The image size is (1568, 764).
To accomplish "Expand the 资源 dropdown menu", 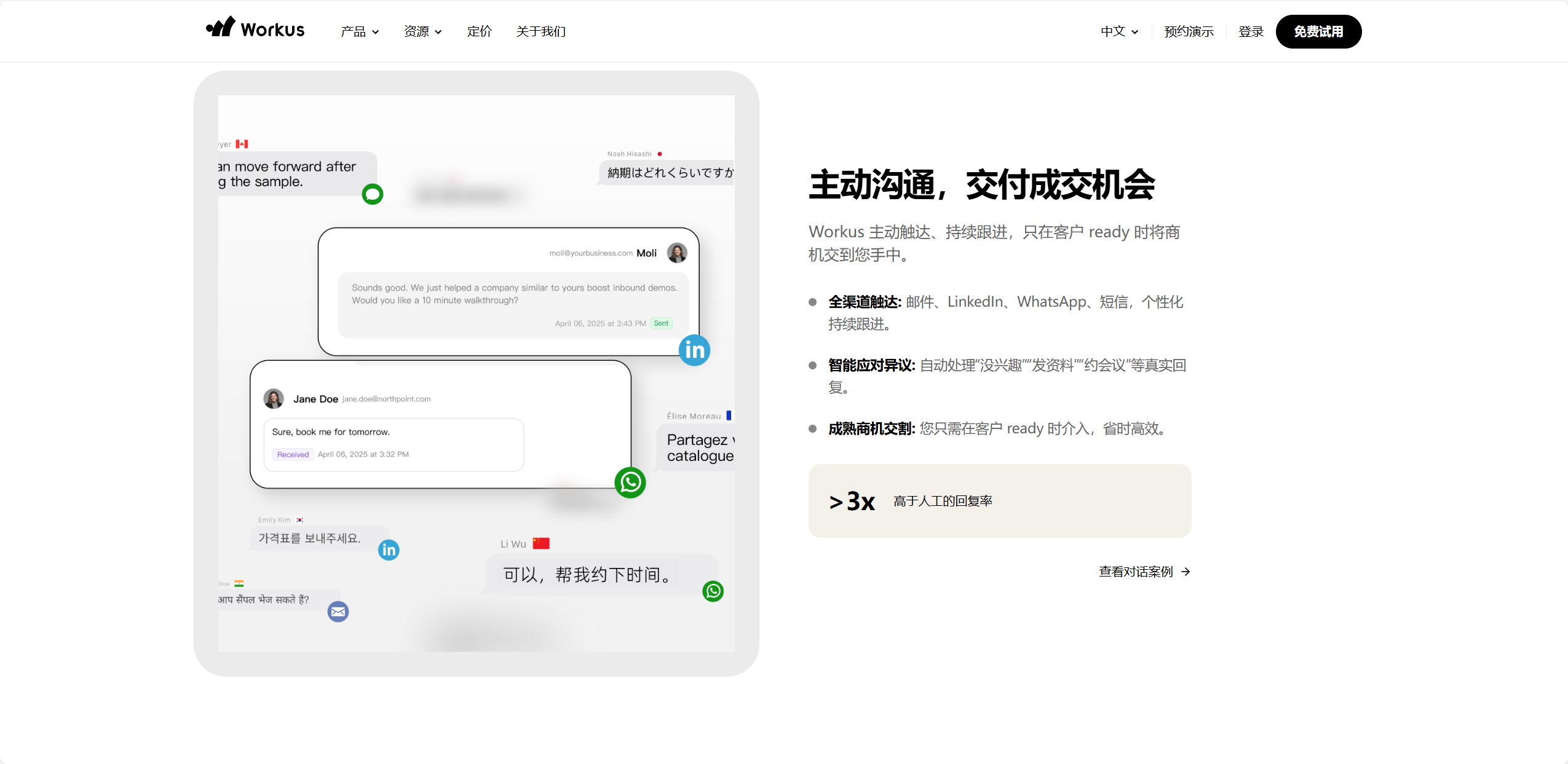I will pos(423,31).
